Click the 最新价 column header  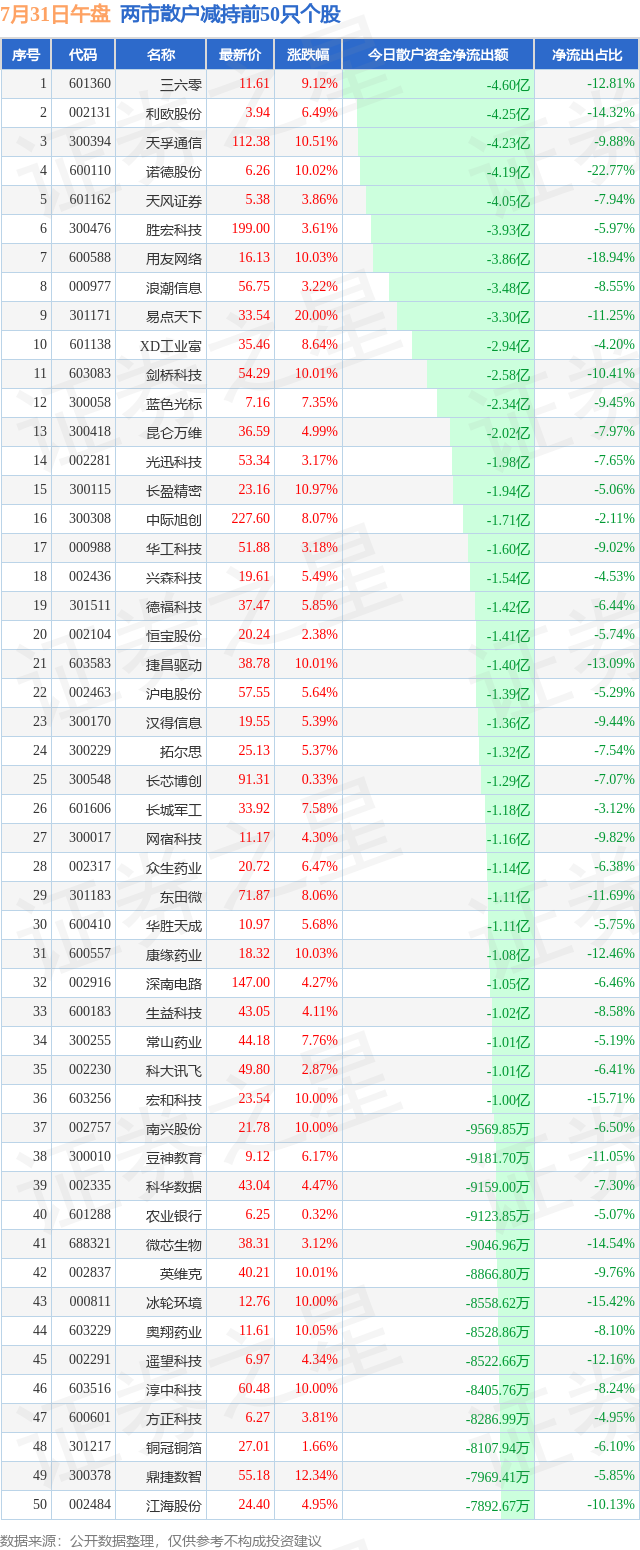coord(240,55)
